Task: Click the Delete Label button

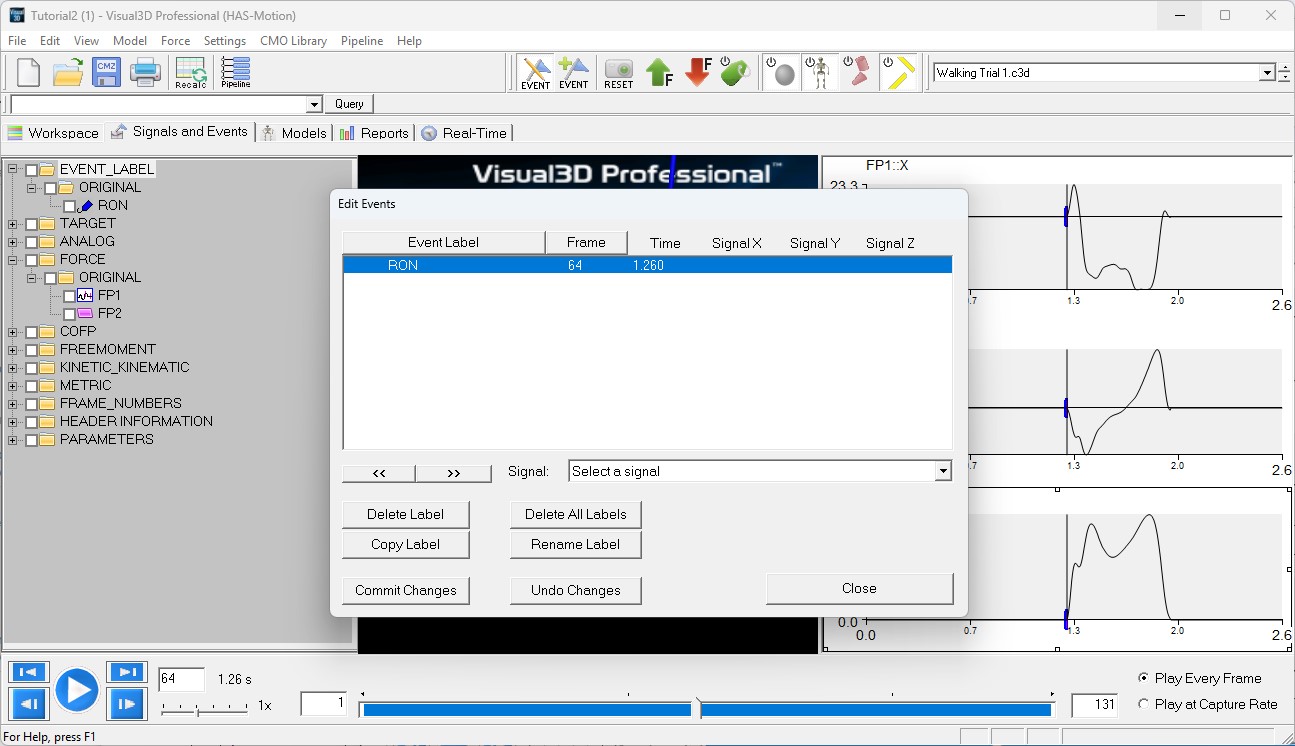Action: point(405,514)
